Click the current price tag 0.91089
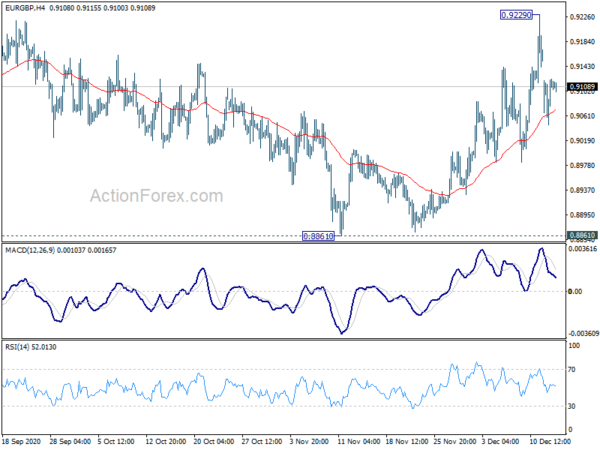 tap(582, 87)
